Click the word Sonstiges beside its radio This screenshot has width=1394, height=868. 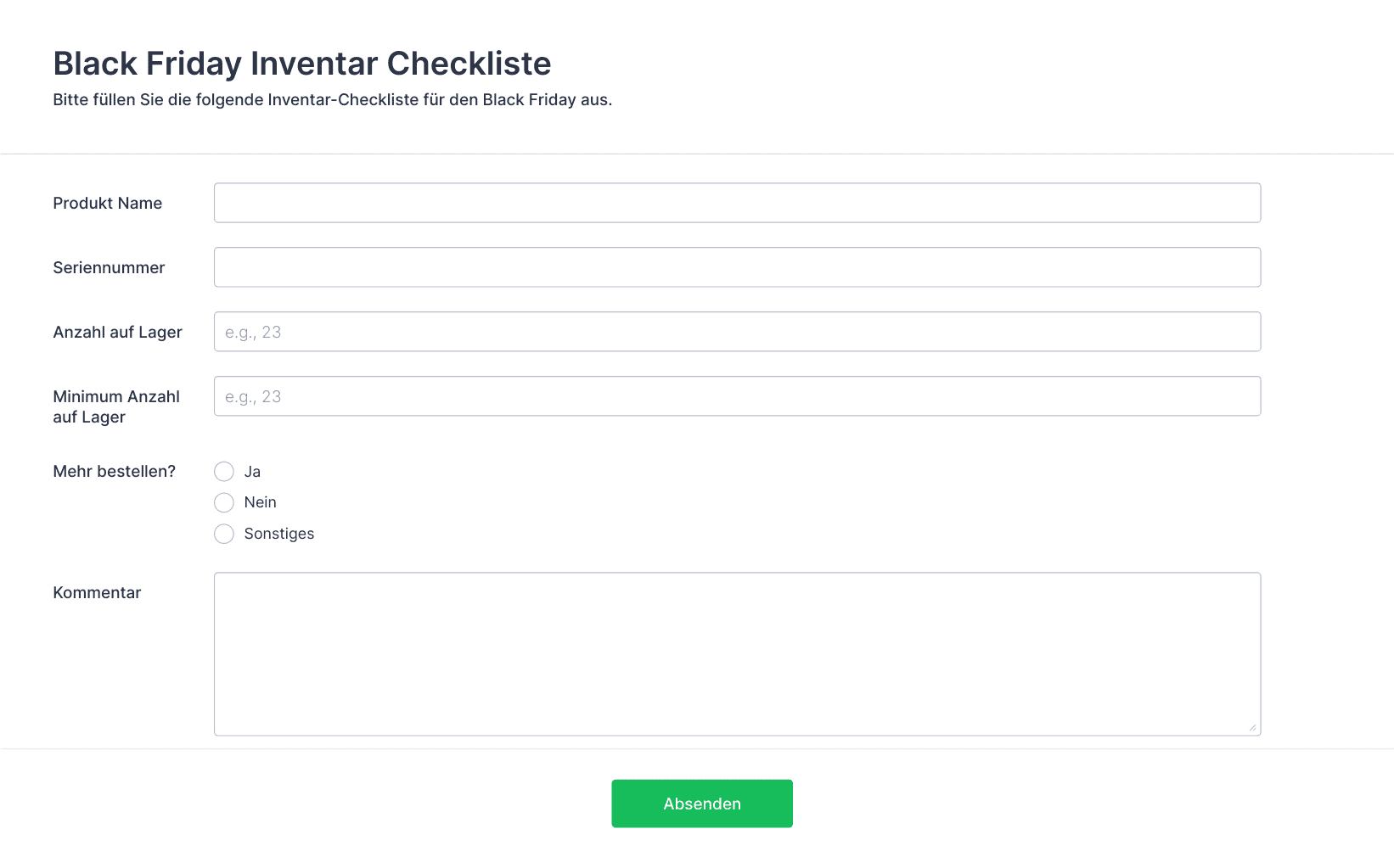(x=279, y=534)
